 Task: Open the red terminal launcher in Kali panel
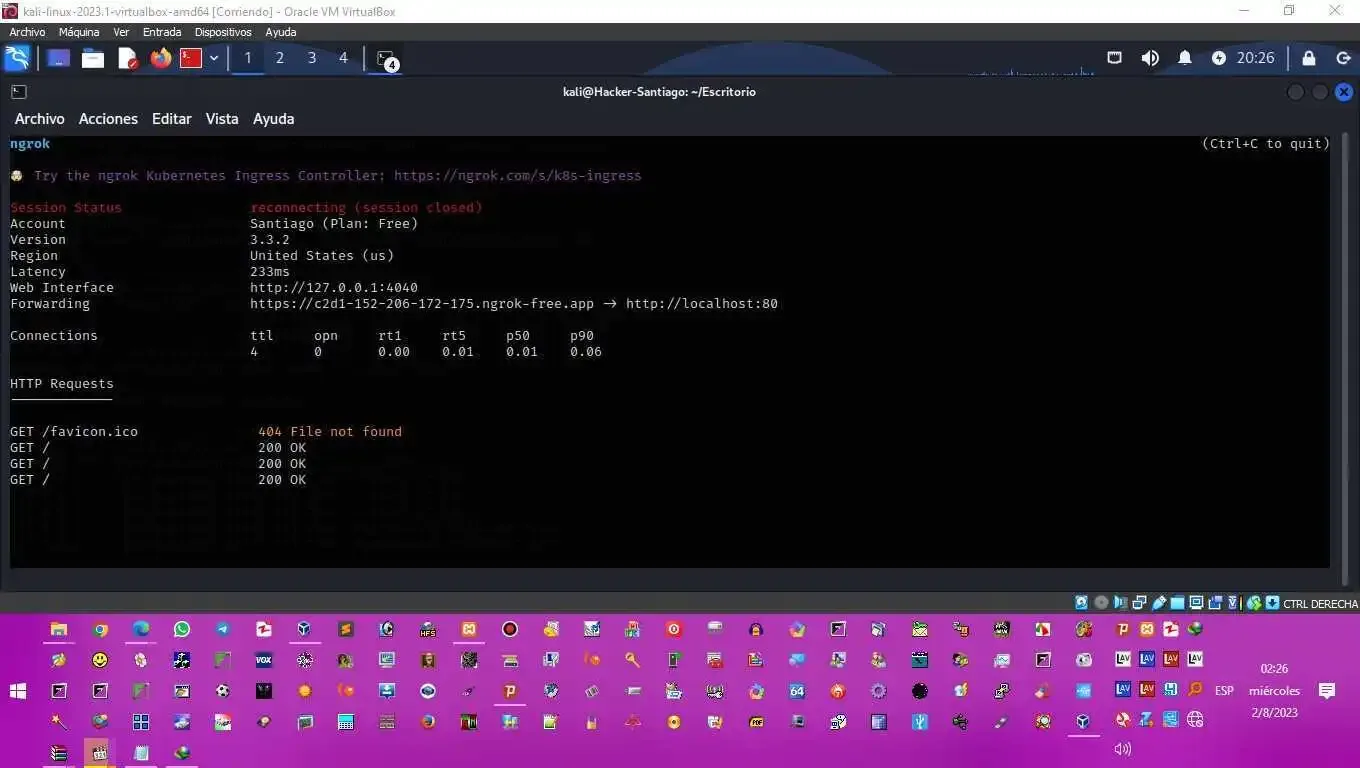pos(191,58)
